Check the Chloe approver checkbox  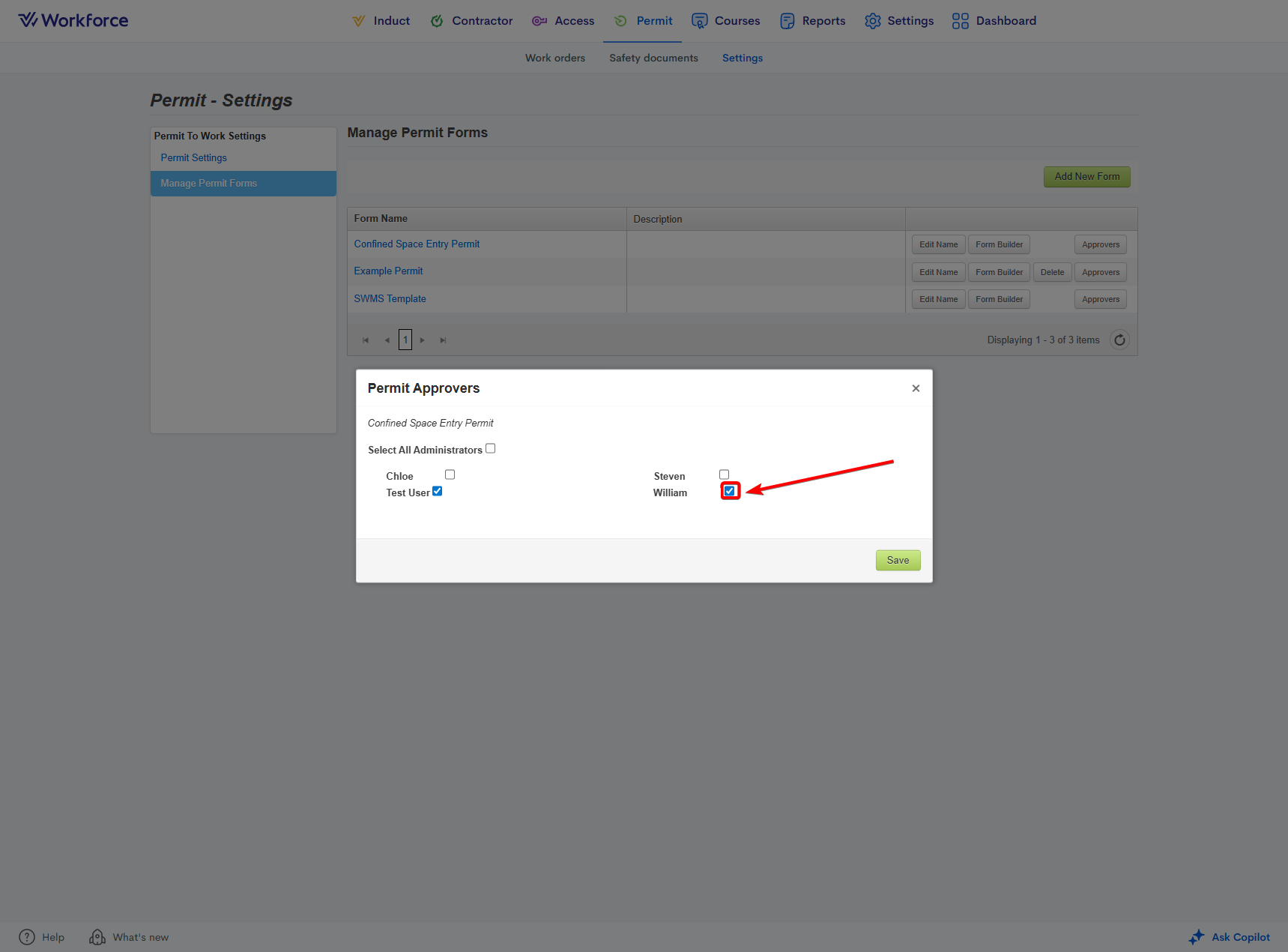[x=450, y=475]
